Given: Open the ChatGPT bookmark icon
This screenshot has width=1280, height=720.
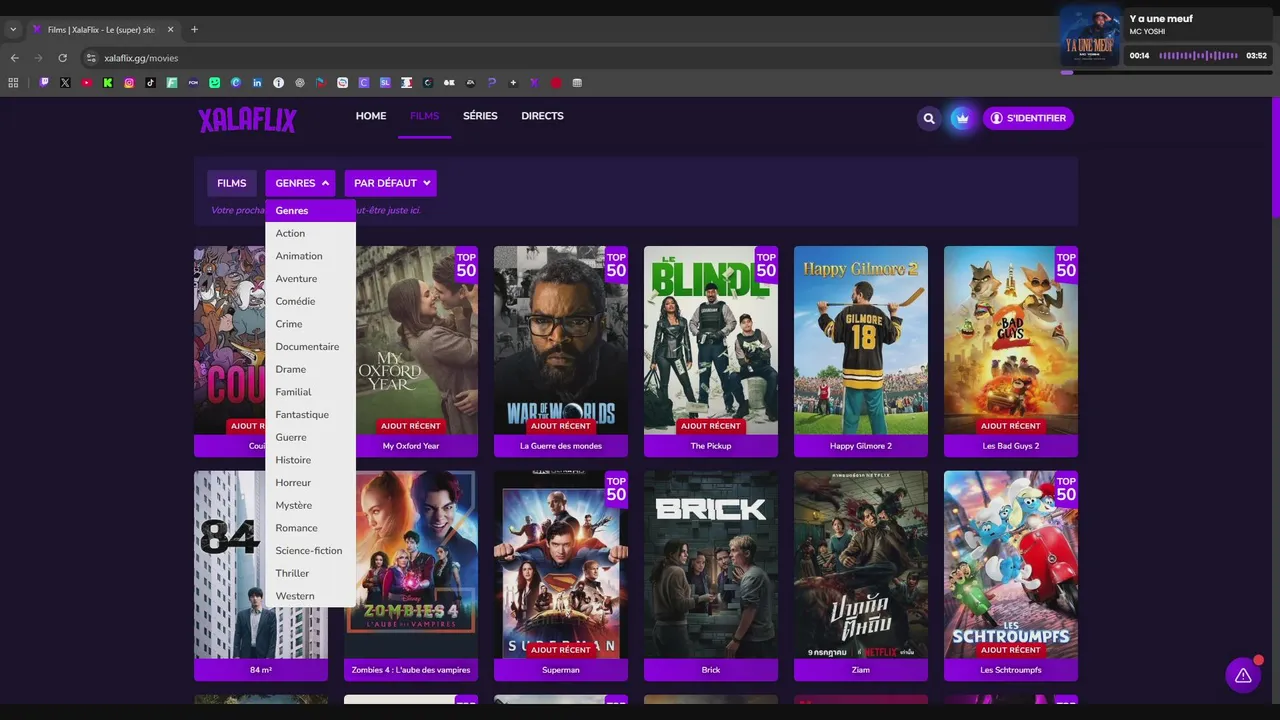Looking at the screenshot, I should coord(300,83).
